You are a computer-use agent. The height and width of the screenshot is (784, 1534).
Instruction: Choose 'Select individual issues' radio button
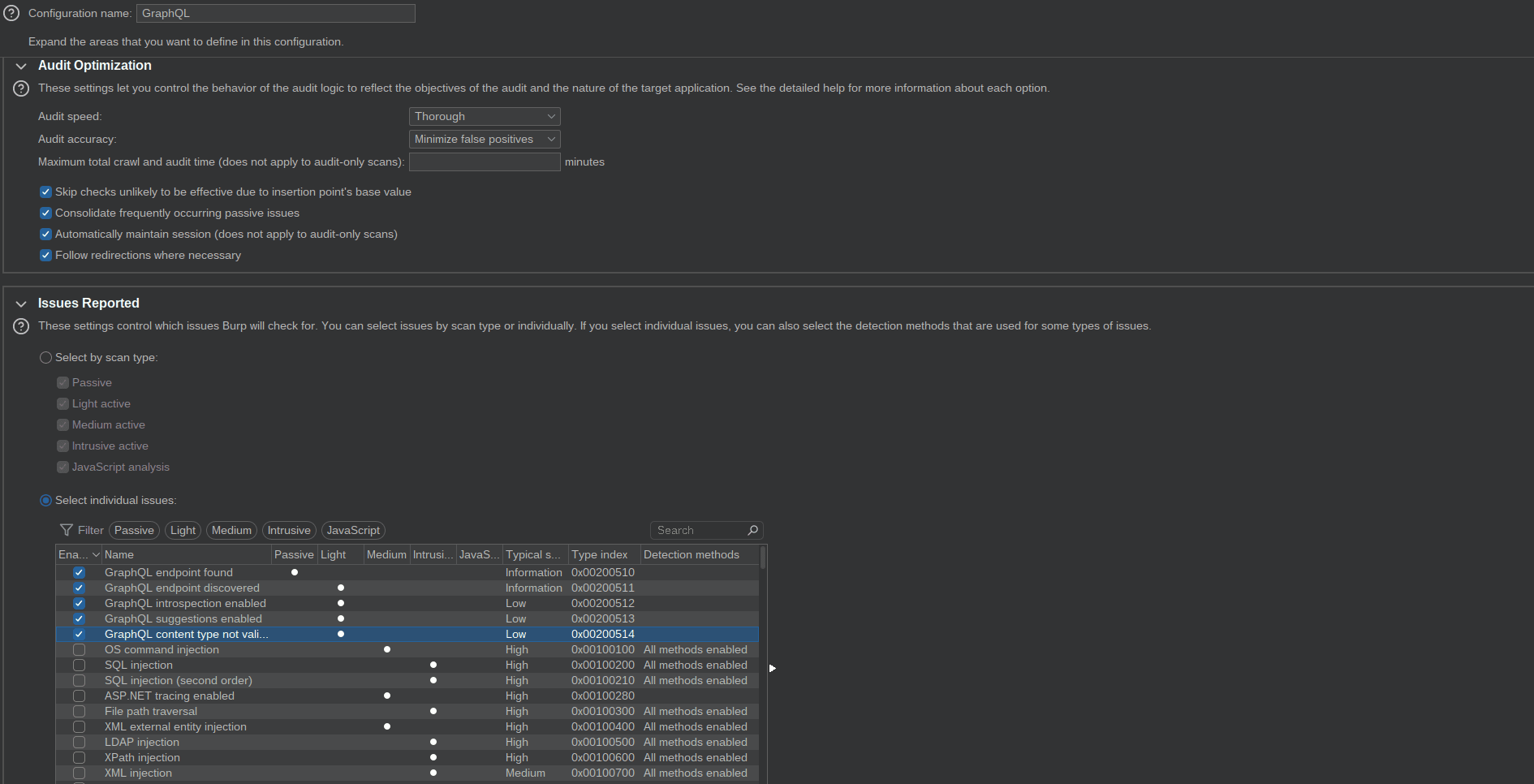click(x=45, y=501)
